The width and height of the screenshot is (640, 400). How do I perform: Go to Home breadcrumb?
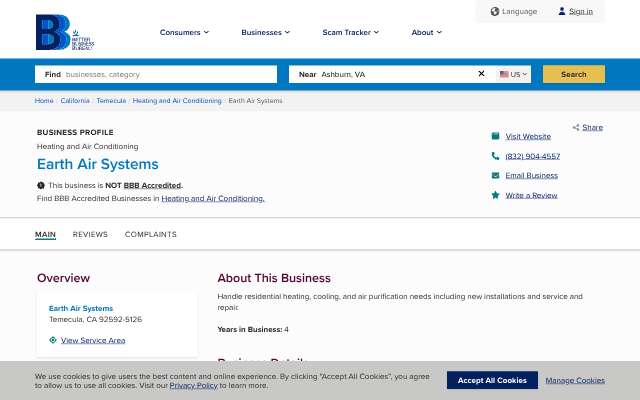tap(44, 100)
